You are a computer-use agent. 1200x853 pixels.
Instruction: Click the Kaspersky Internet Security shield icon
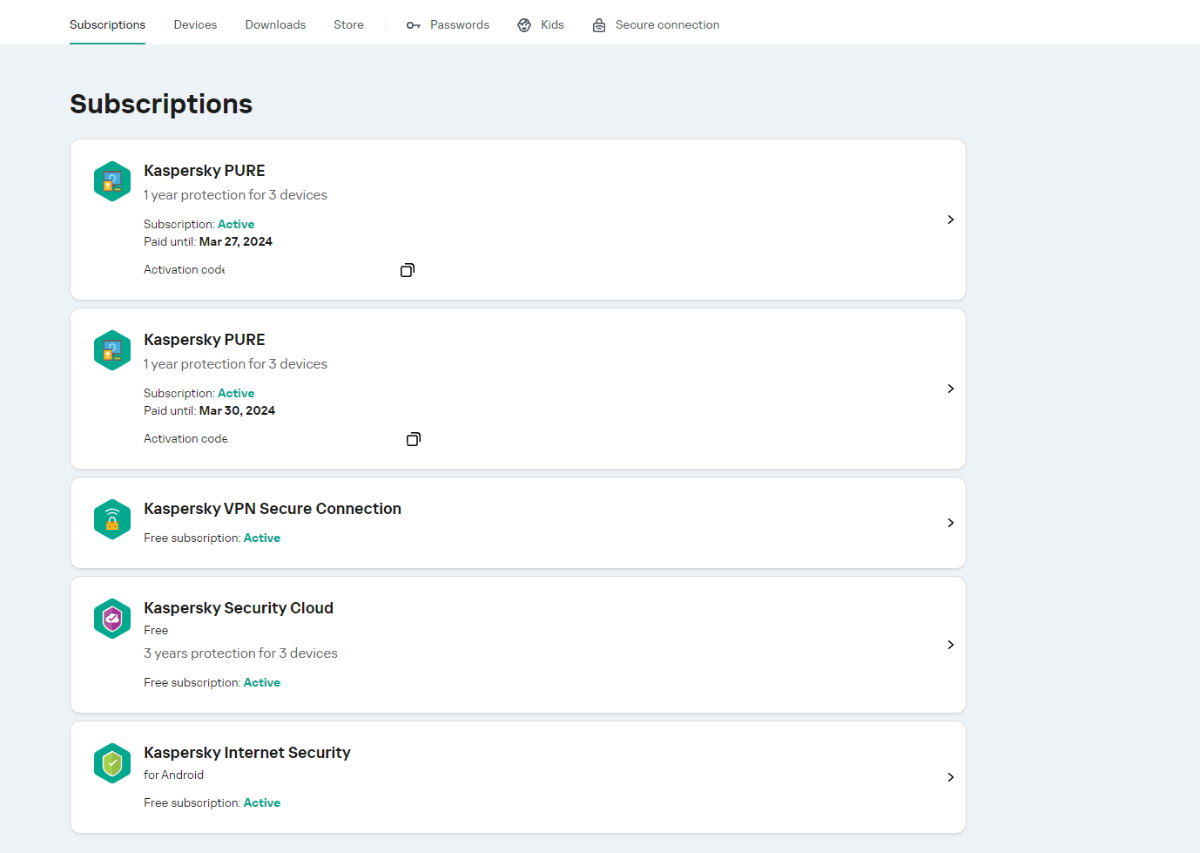pos(112,763)
